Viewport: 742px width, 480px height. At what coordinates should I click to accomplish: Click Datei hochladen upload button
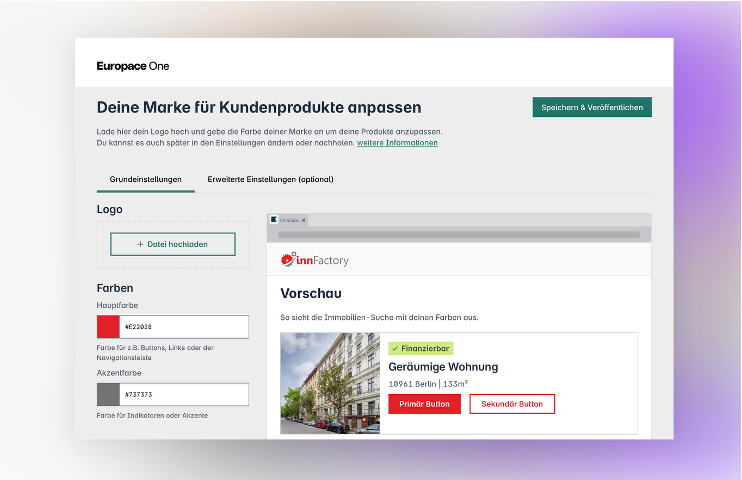click(173, 244)
